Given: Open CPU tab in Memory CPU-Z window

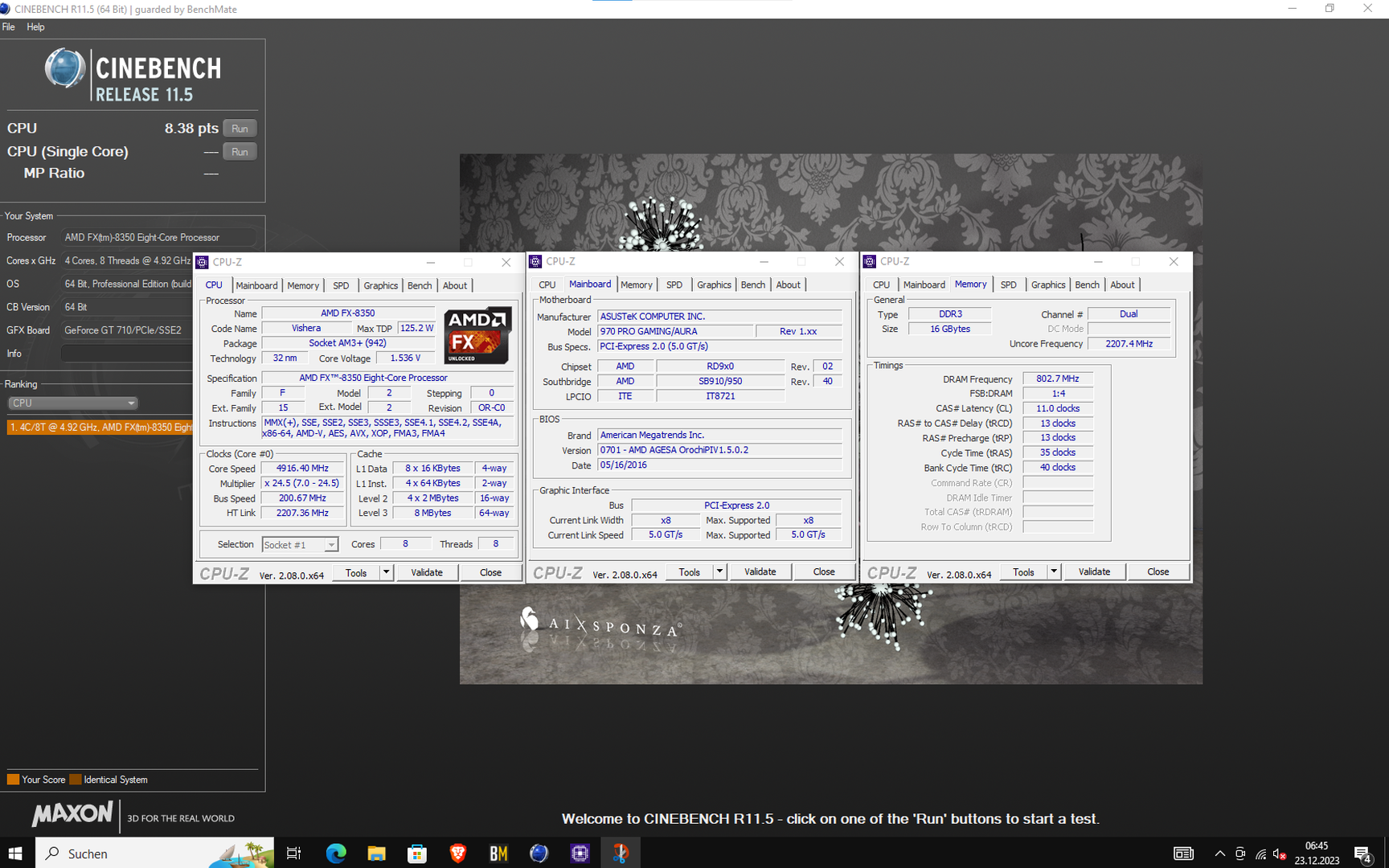Looking at the screenshot, I should 882,285.
